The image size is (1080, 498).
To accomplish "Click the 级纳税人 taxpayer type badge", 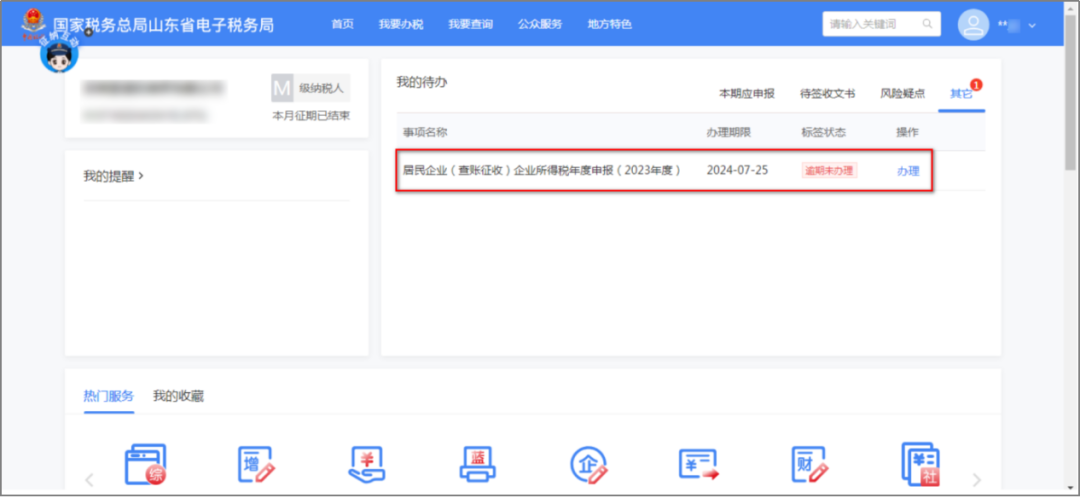I will (311, 88).
